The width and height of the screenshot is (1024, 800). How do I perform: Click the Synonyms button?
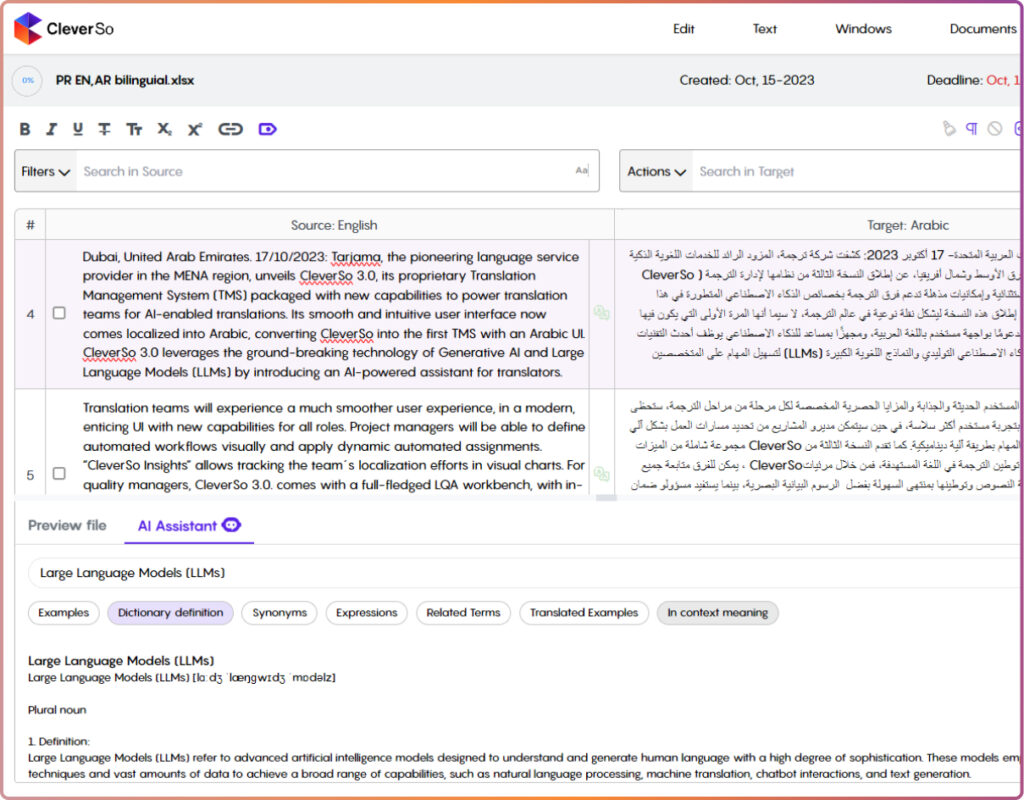click(279, 613)
